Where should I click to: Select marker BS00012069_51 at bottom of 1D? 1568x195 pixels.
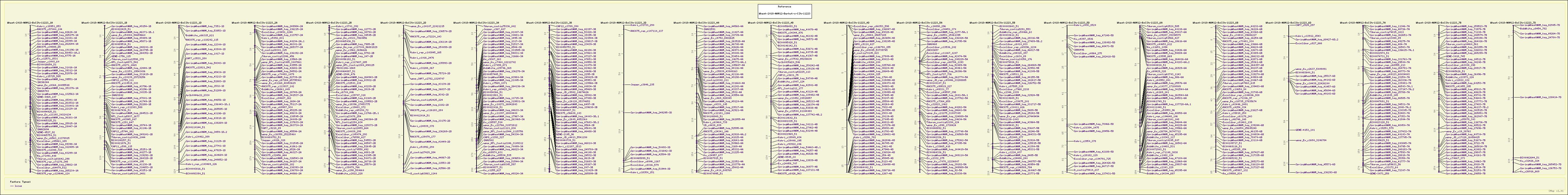tap(195, 173)
